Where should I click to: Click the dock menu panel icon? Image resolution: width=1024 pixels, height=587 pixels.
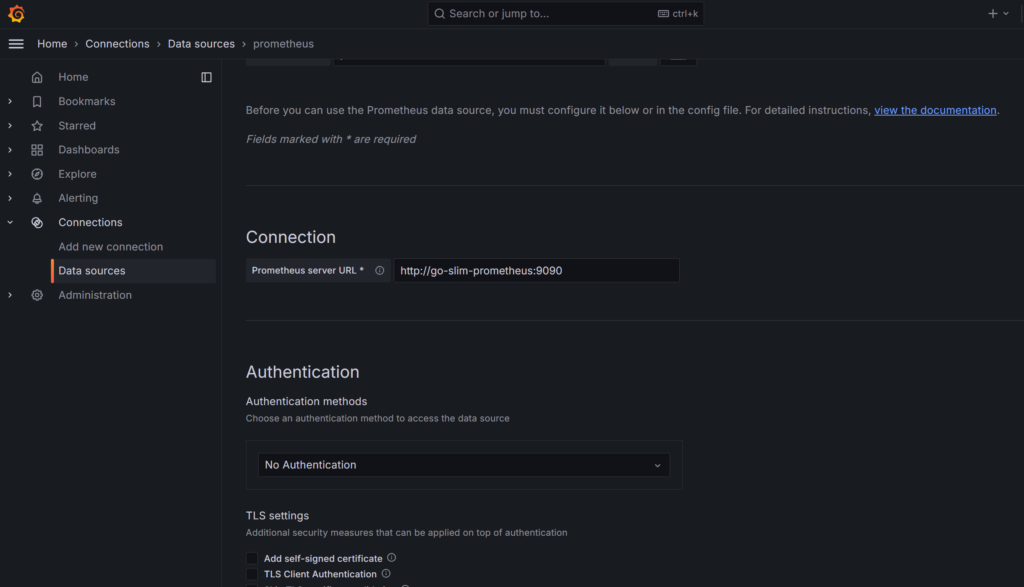pos(206,77)
